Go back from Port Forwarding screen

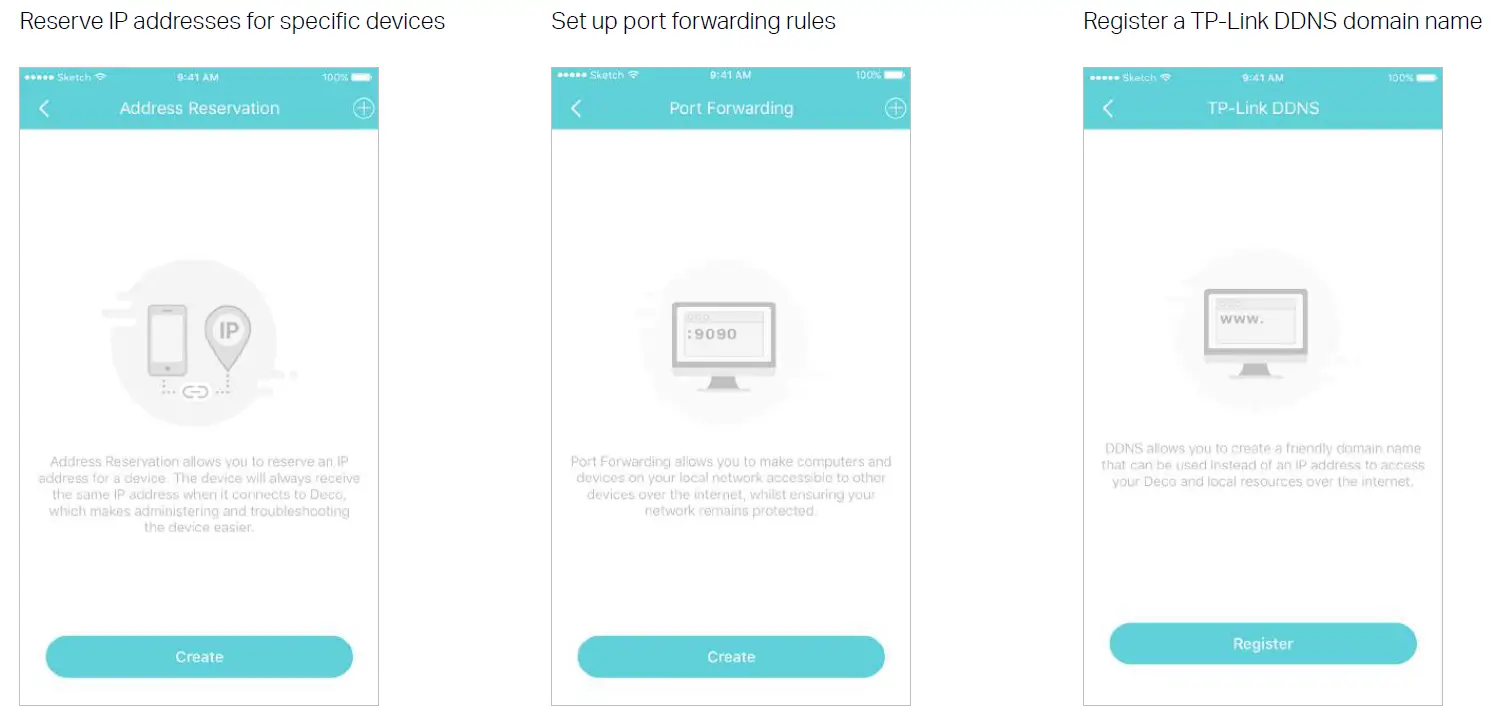tap(576, 109)
